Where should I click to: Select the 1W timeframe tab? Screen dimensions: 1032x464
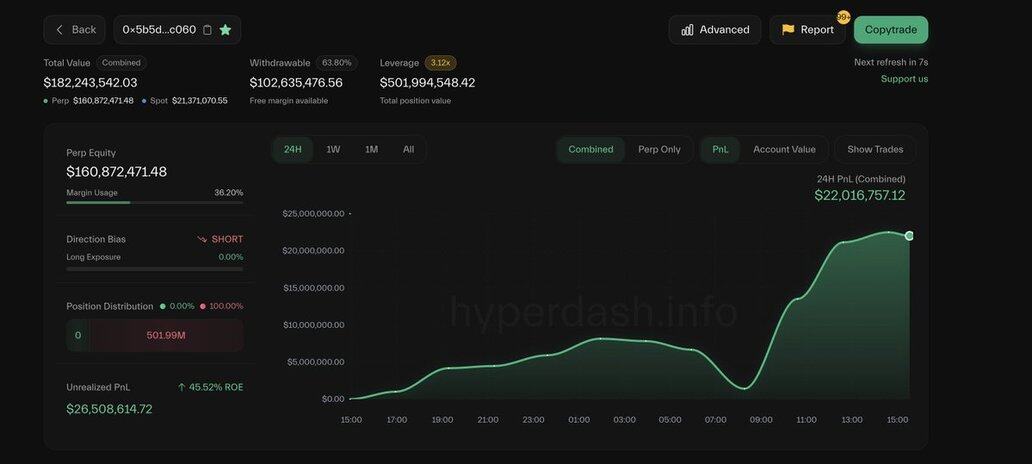[333, 149]
